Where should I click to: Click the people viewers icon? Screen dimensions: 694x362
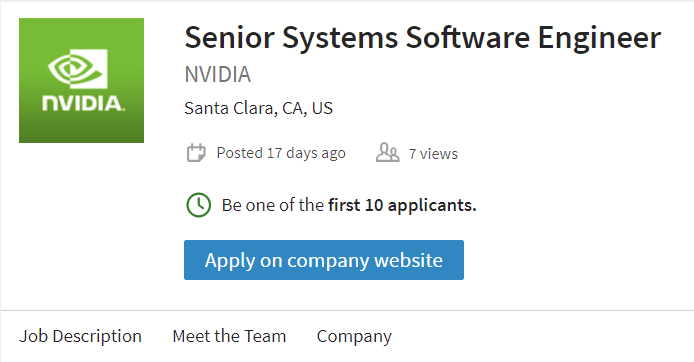(x=388, y=153)
